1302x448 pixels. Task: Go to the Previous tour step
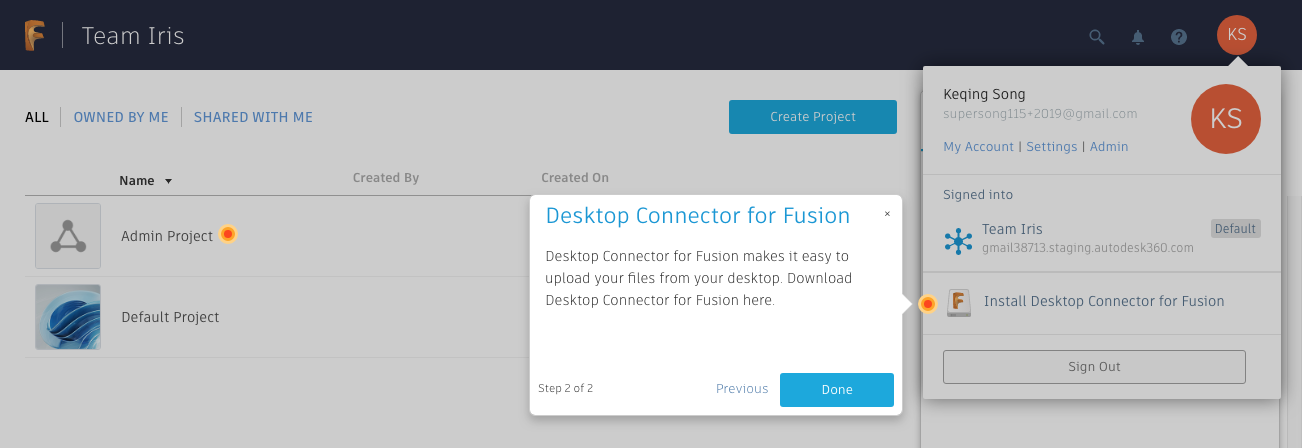point(742,389)
